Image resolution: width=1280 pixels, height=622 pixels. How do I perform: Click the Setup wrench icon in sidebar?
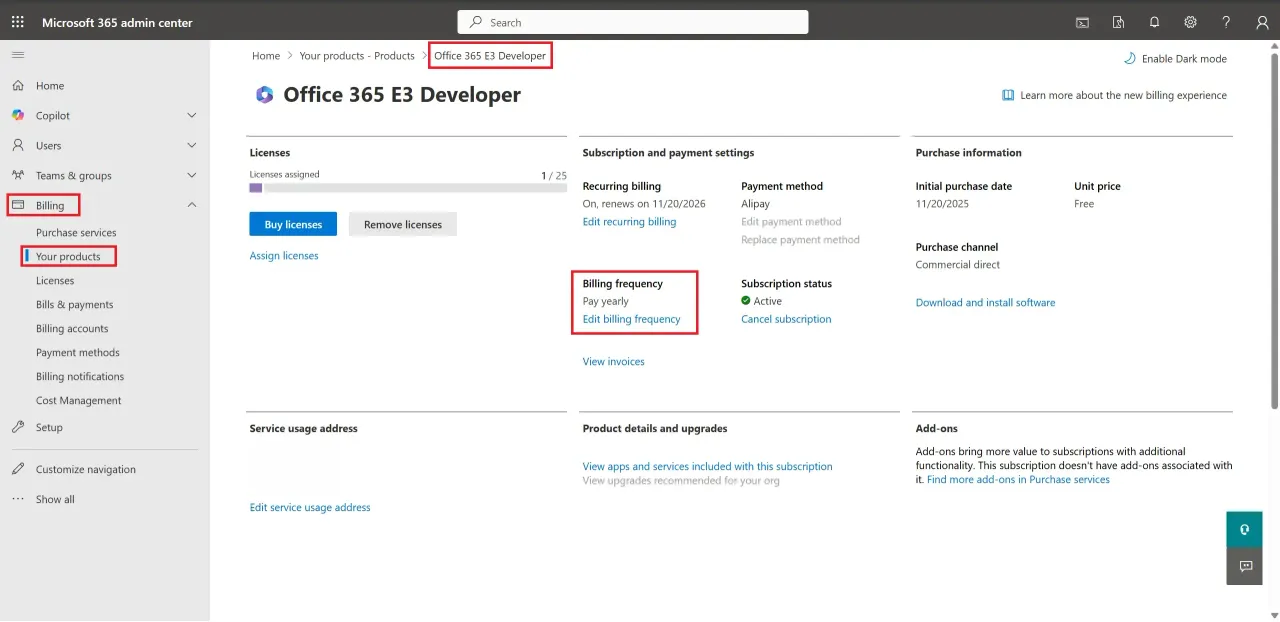18,427
